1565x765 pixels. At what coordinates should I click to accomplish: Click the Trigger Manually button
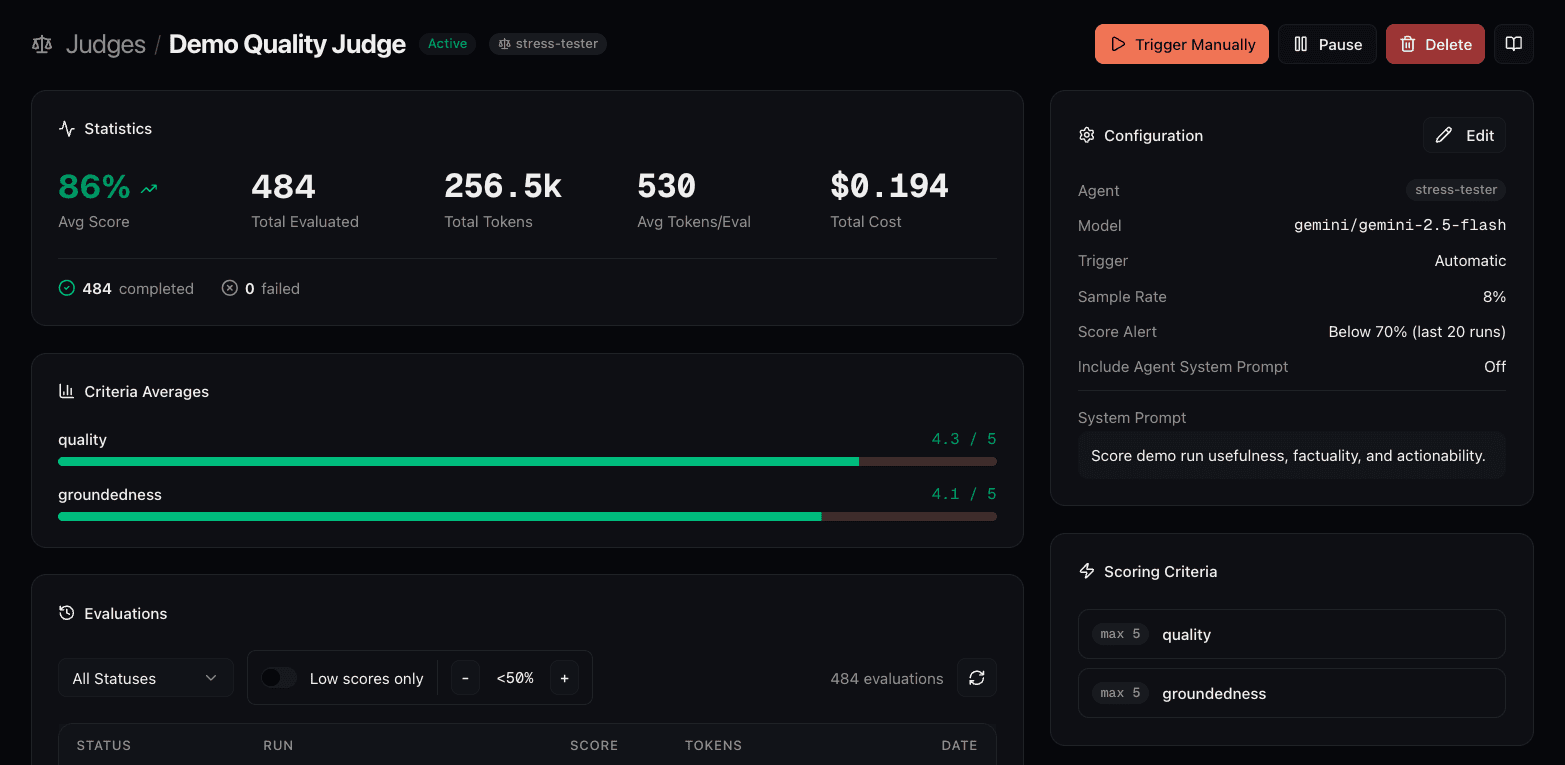(1182, 44)
